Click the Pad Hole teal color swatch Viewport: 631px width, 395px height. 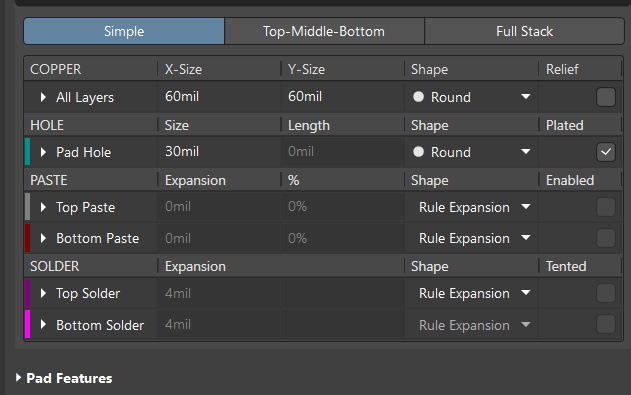(27, 152)
